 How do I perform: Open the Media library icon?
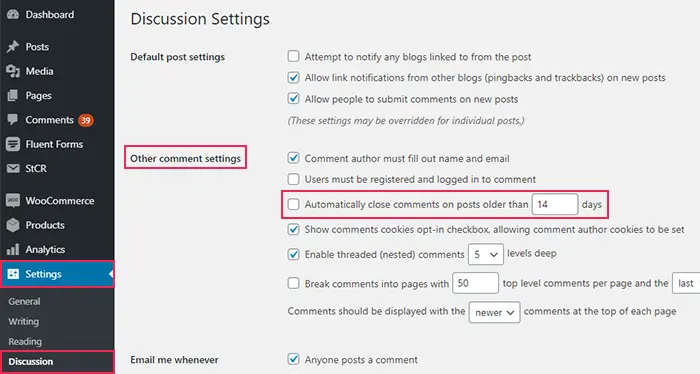click(13, 71)
